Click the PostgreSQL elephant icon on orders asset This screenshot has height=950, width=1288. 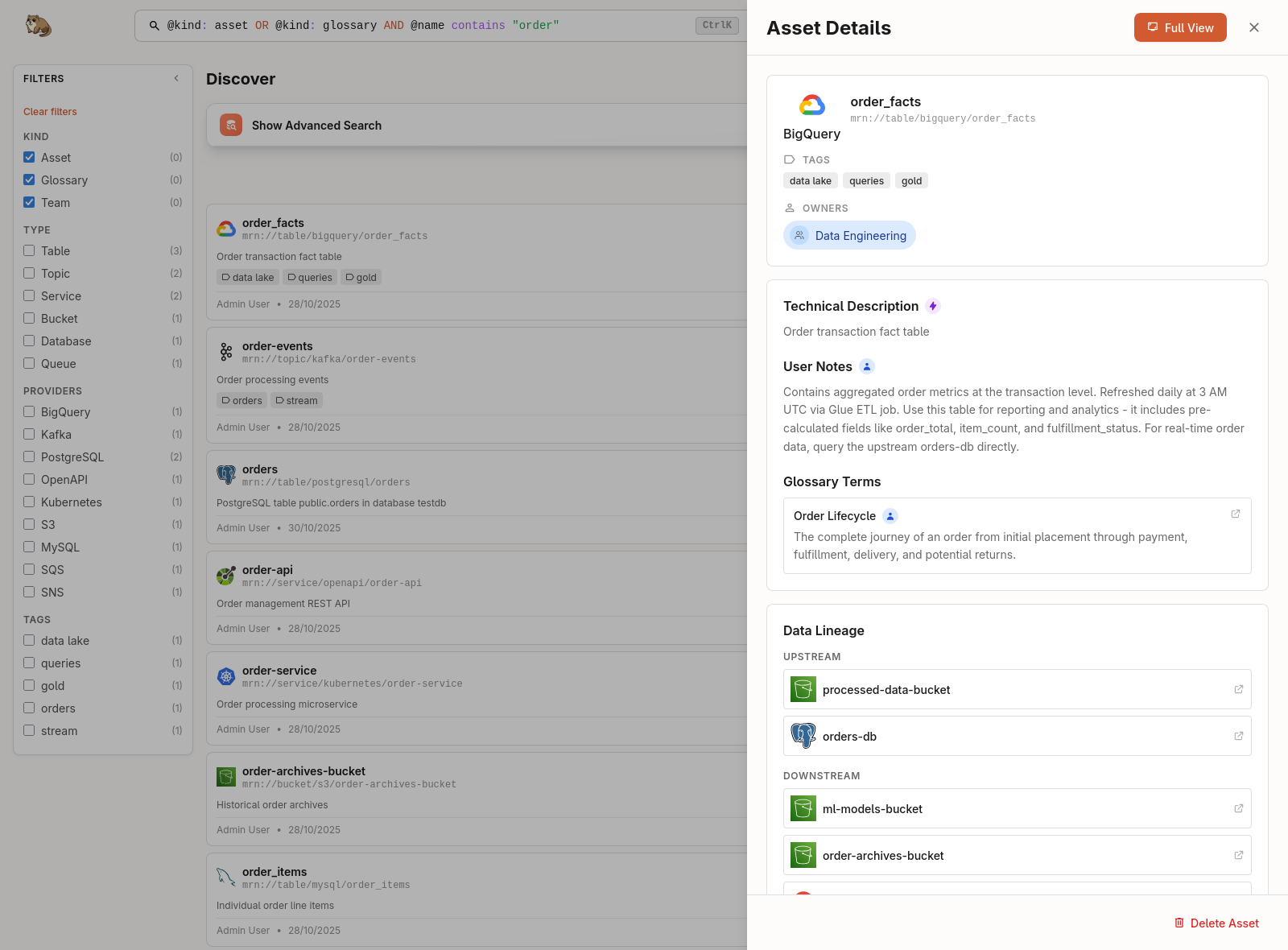225,475
